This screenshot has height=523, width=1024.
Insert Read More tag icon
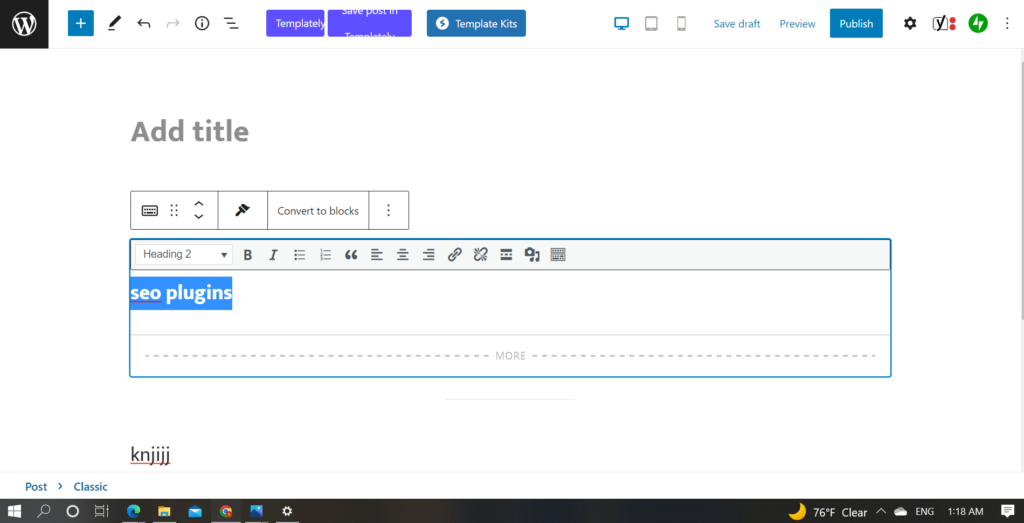pyautogui.click(x=506, y=255)
